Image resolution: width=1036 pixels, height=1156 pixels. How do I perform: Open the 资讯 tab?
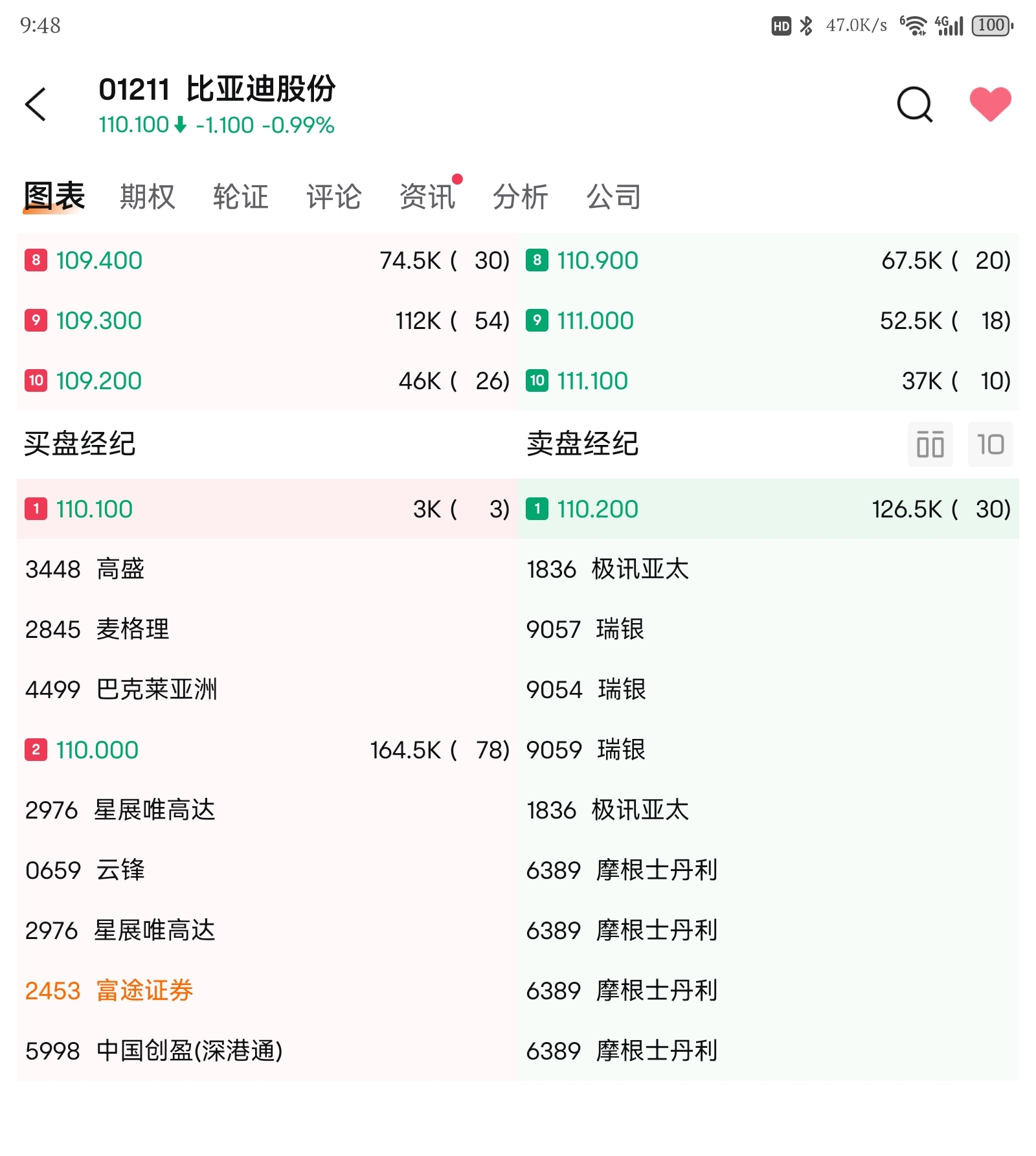pyautogui.click(x=427, y=196)
